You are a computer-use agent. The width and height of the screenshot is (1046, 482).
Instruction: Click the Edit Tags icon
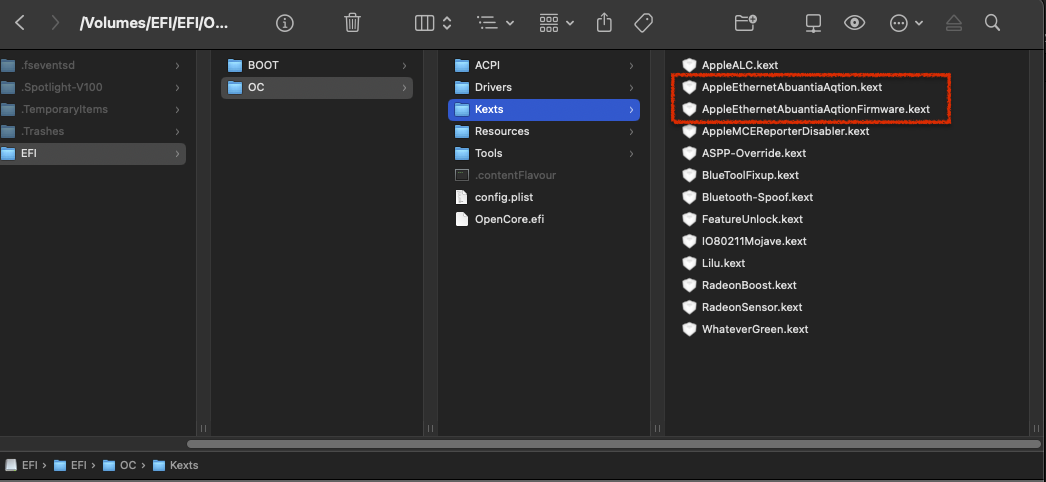(643, 23)
